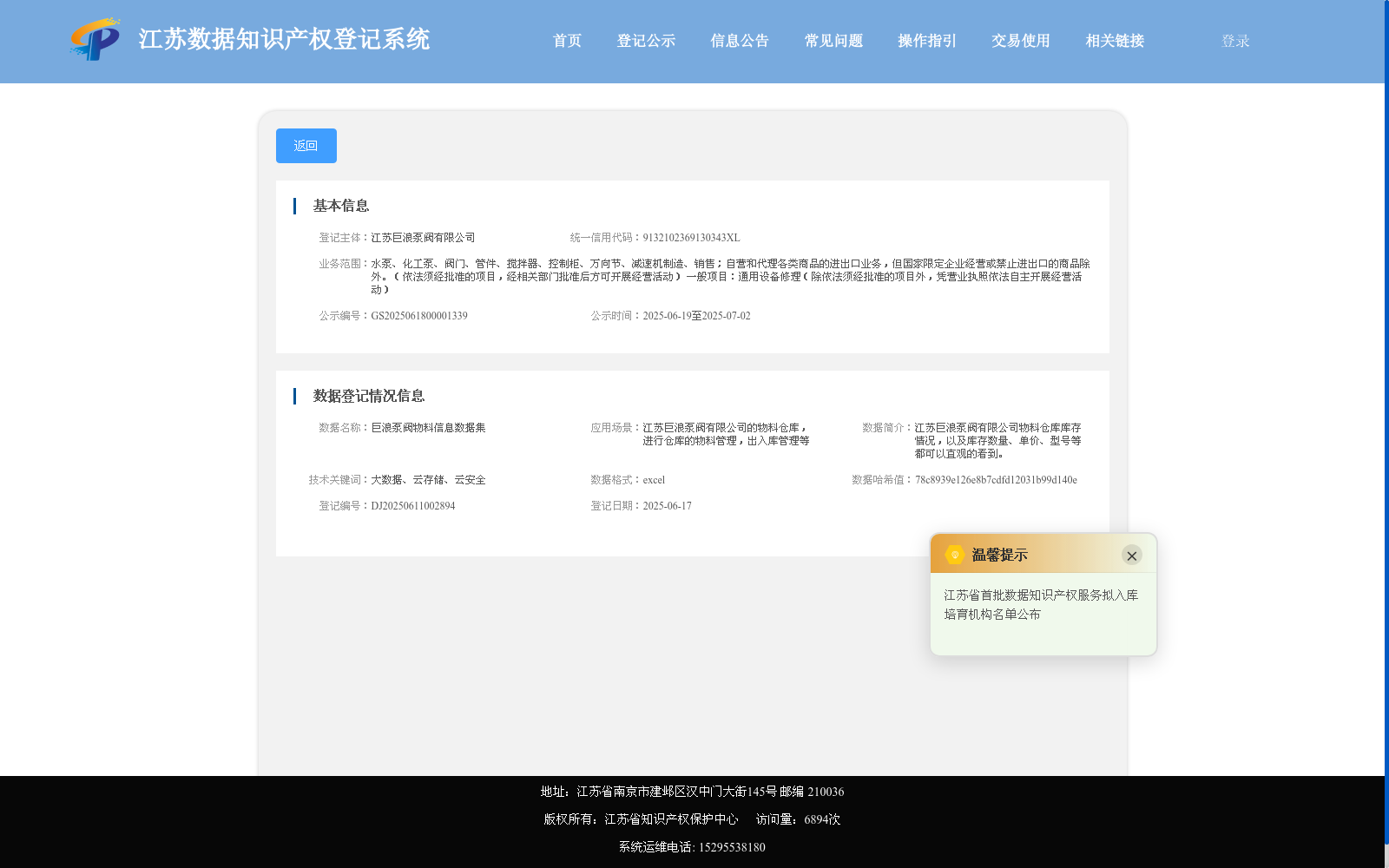Click the 江苏数据知识产权登记系统 title
Screen dimensions: 1389x868
[x=284, y=39]
